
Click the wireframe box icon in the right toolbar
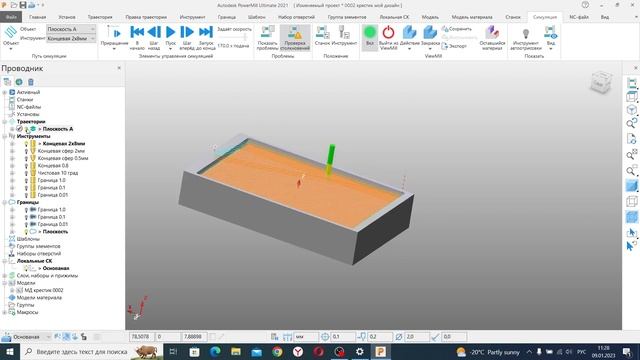tap(631, 201)
